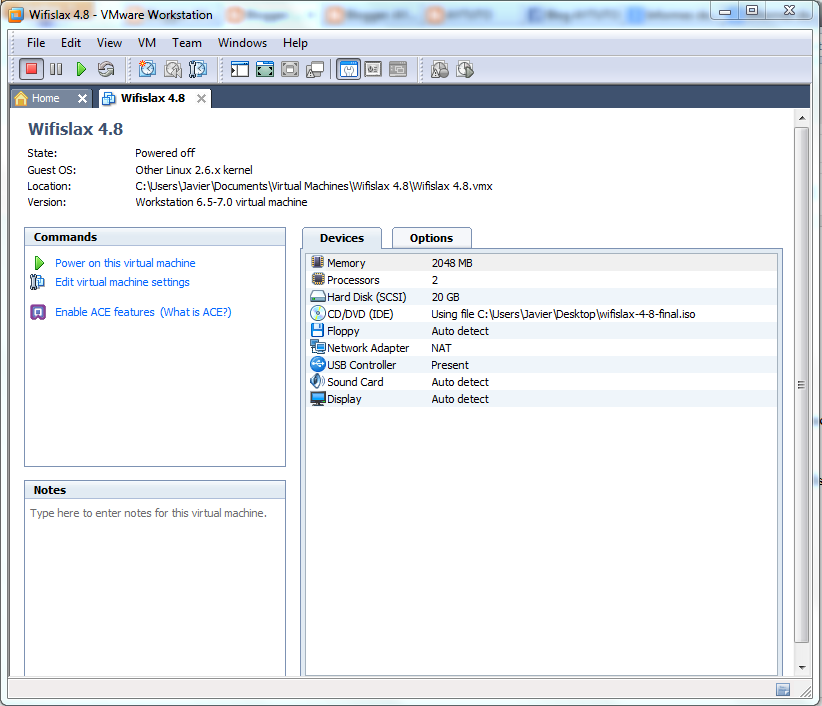Click the Full Screen toolbar icon
Image resolution: width=822 pixels, height=706 pixels.
point(265,69)
